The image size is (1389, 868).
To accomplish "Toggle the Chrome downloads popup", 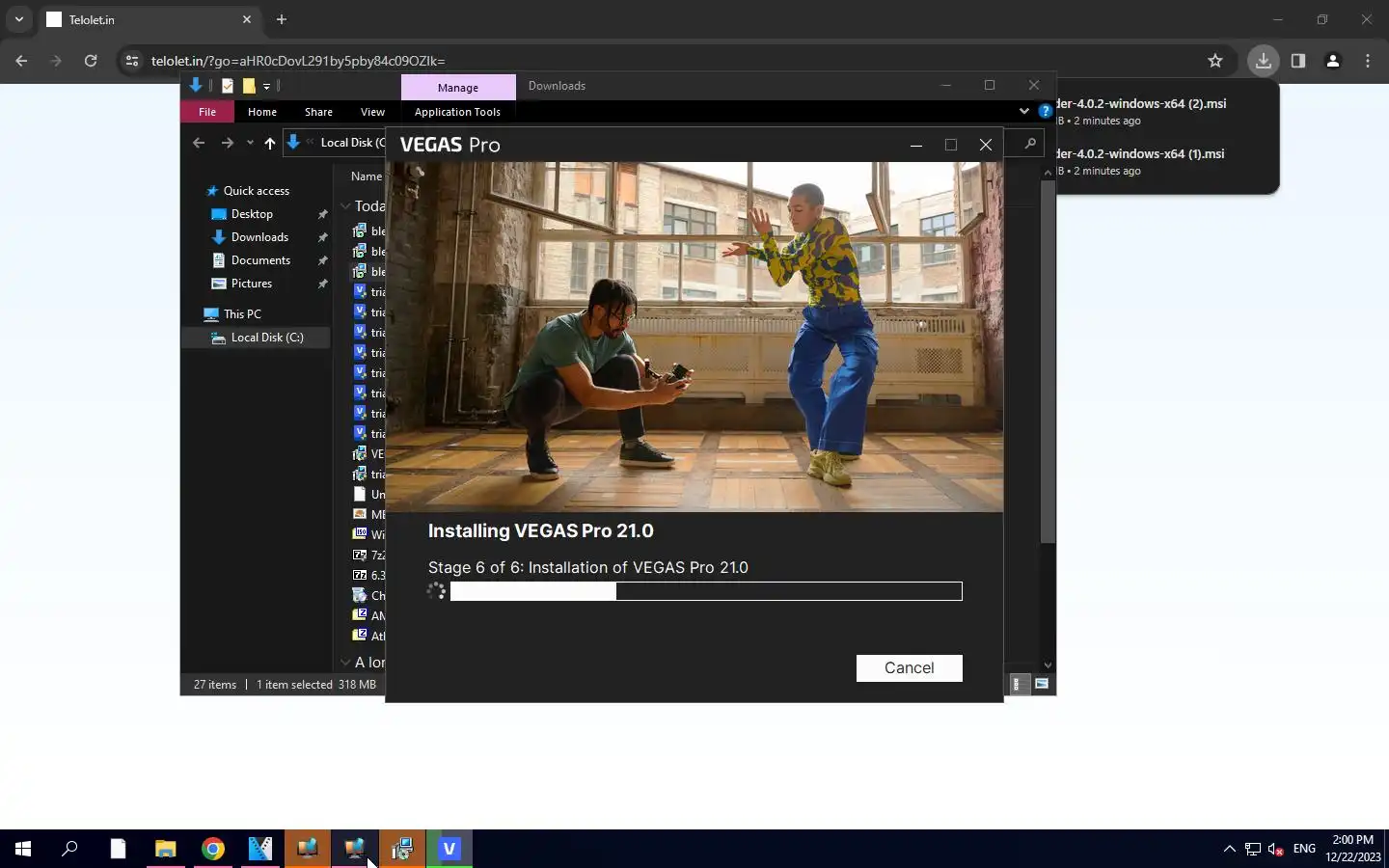I will 1263,61.
